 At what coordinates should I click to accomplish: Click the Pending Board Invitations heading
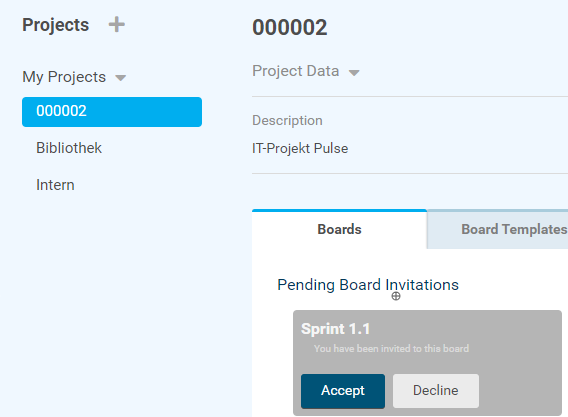pyautogui.click(x=368, y=285)
